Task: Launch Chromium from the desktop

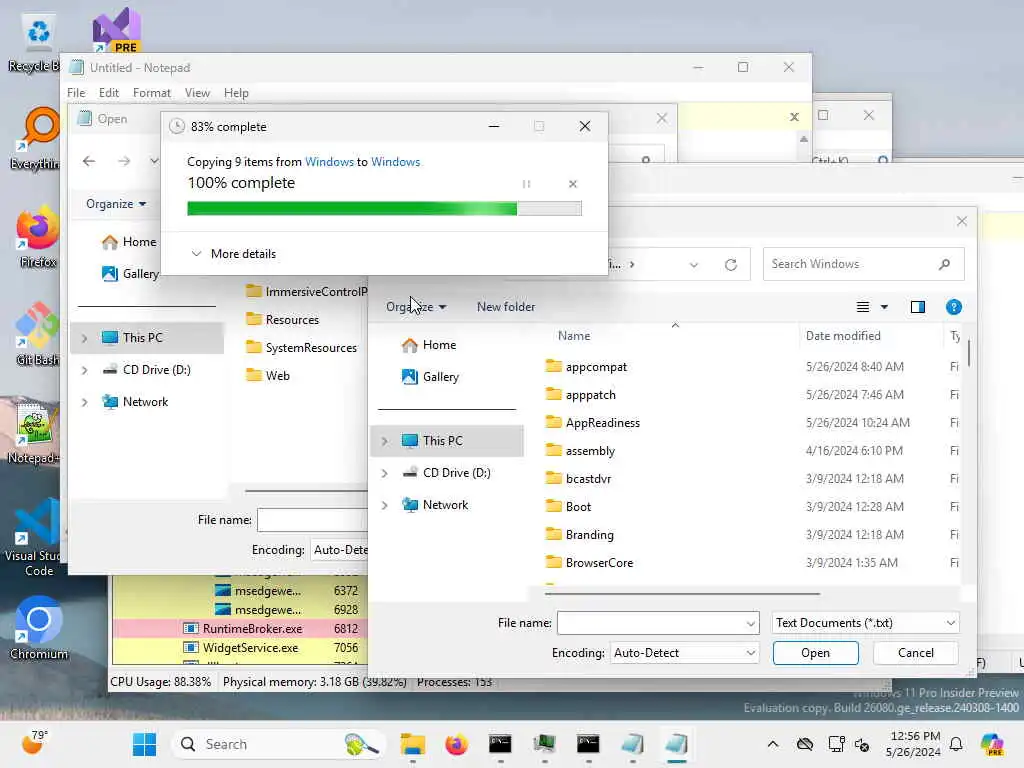Action: click(x=39, y=628)
